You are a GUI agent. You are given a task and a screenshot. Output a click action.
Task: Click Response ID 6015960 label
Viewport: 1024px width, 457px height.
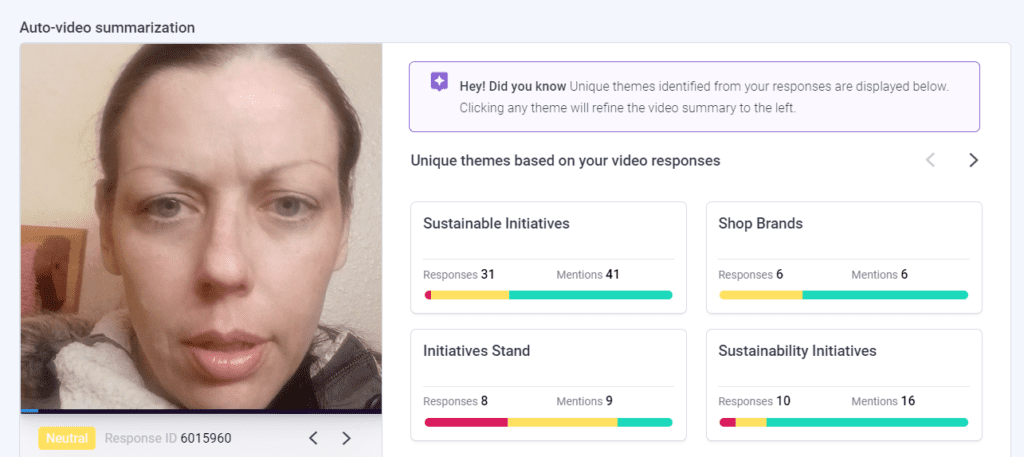[168, 438]
